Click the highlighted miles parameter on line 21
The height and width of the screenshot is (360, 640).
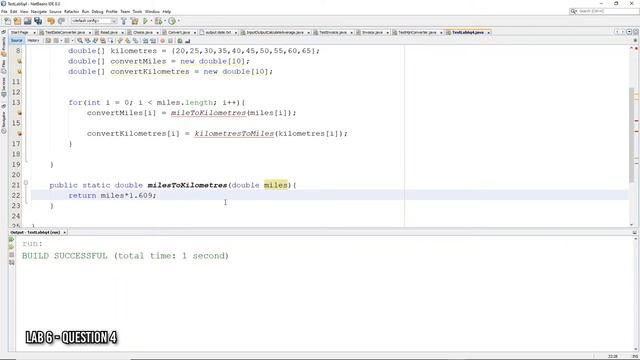(x=276, y=185)
